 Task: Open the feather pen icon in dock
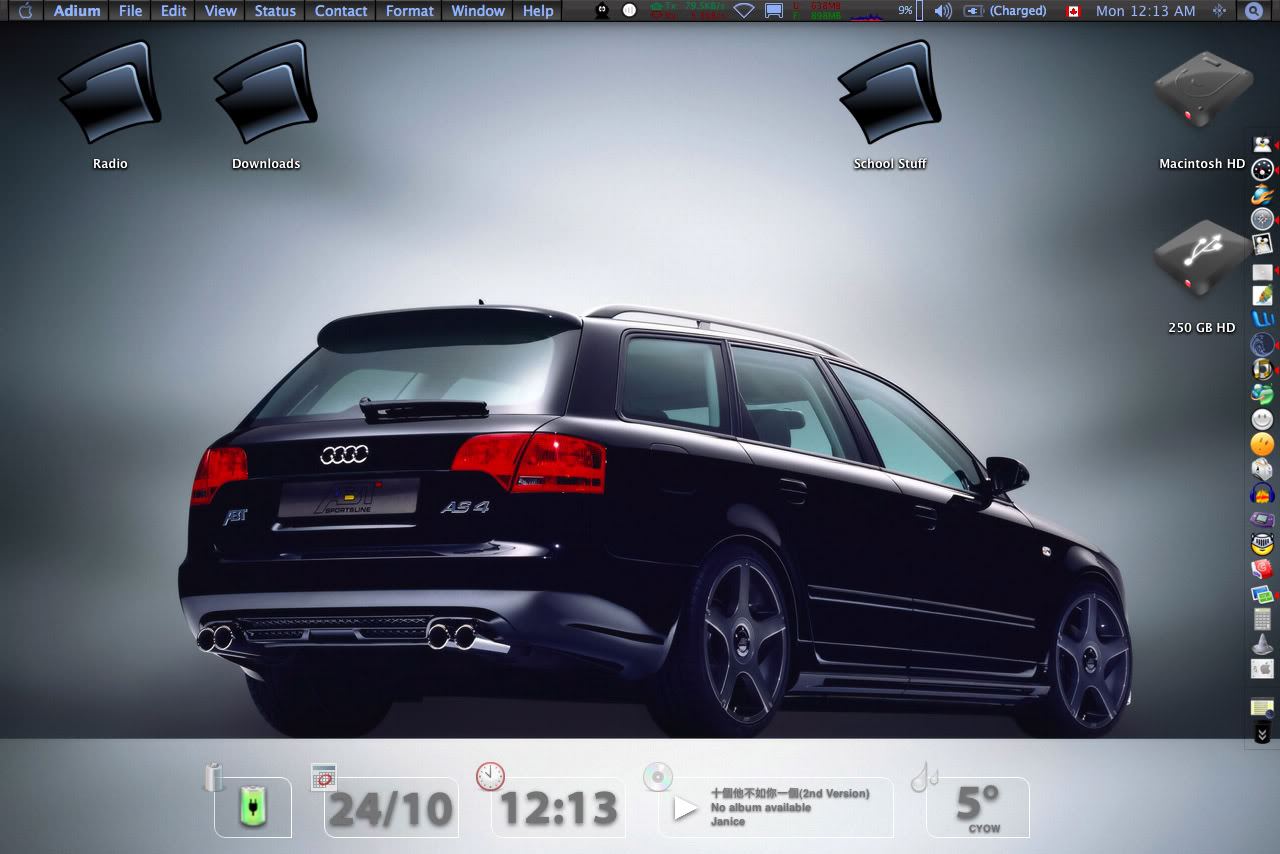coord(1262,295)
